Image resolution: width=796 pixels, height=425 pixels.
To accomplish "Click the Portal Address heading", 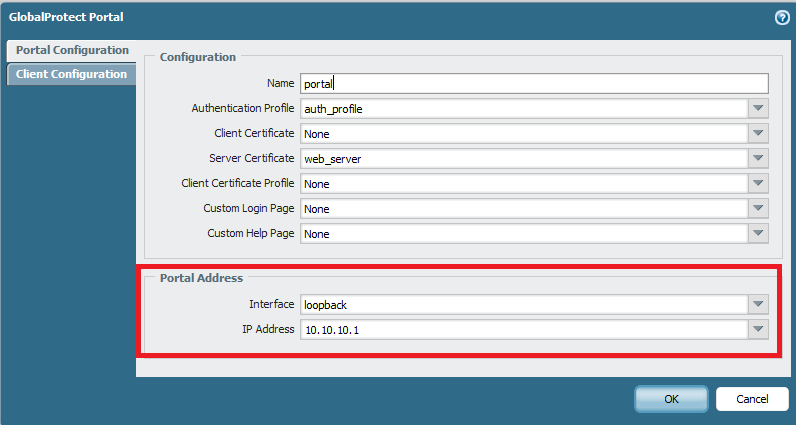I will [x=202, y=278].
